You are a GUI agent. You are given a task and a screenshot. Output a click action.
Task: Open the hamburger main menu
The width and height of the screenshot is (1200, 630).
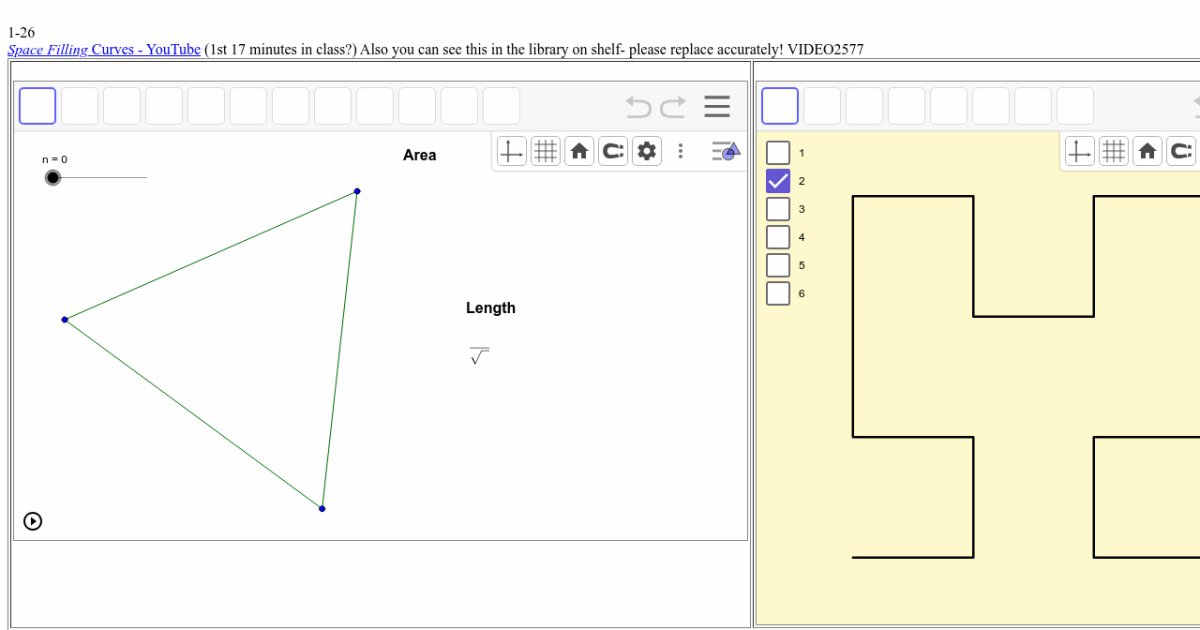click(x=717, y=106)
